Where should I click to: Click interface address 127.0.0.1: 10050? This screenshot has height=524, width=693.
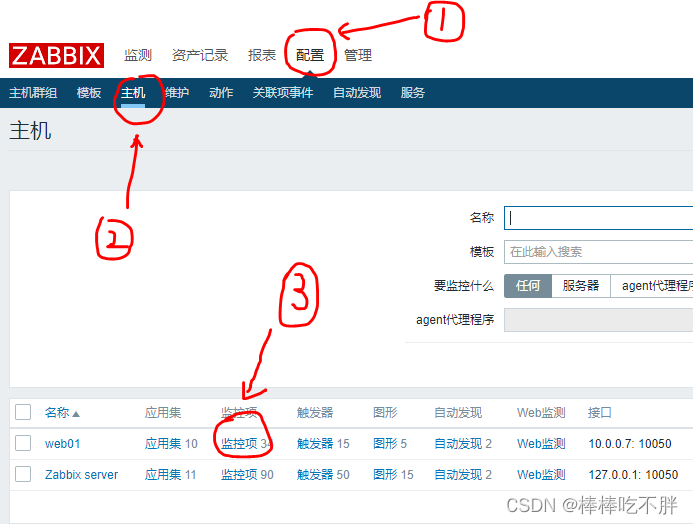pos(633,475)
